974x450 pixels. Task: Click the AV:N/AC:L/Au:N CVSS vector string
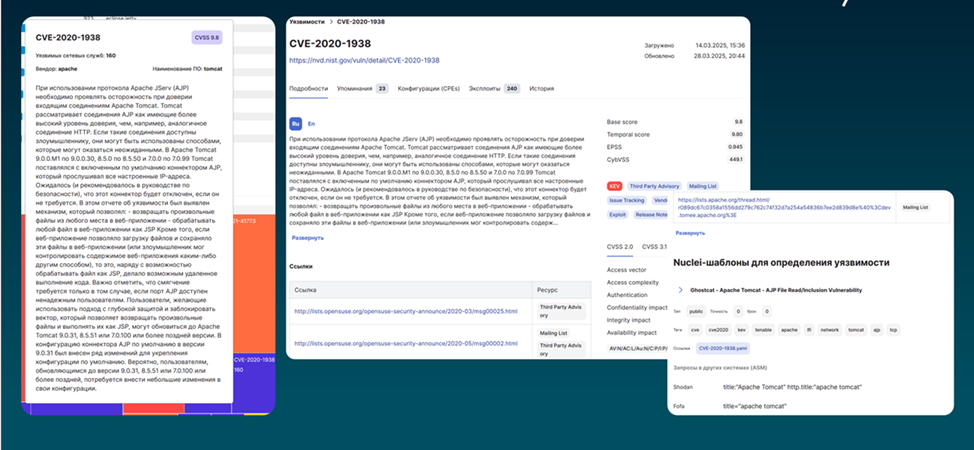coord(638,348)
